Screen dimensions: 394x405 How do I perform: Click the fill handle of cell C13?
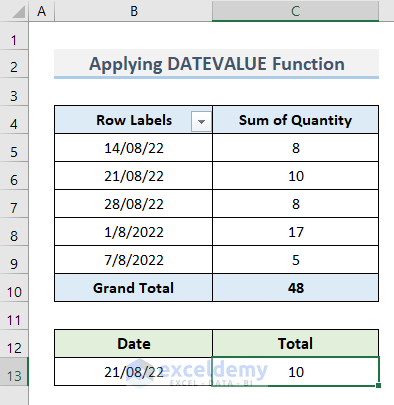click(x=378, y=386)
